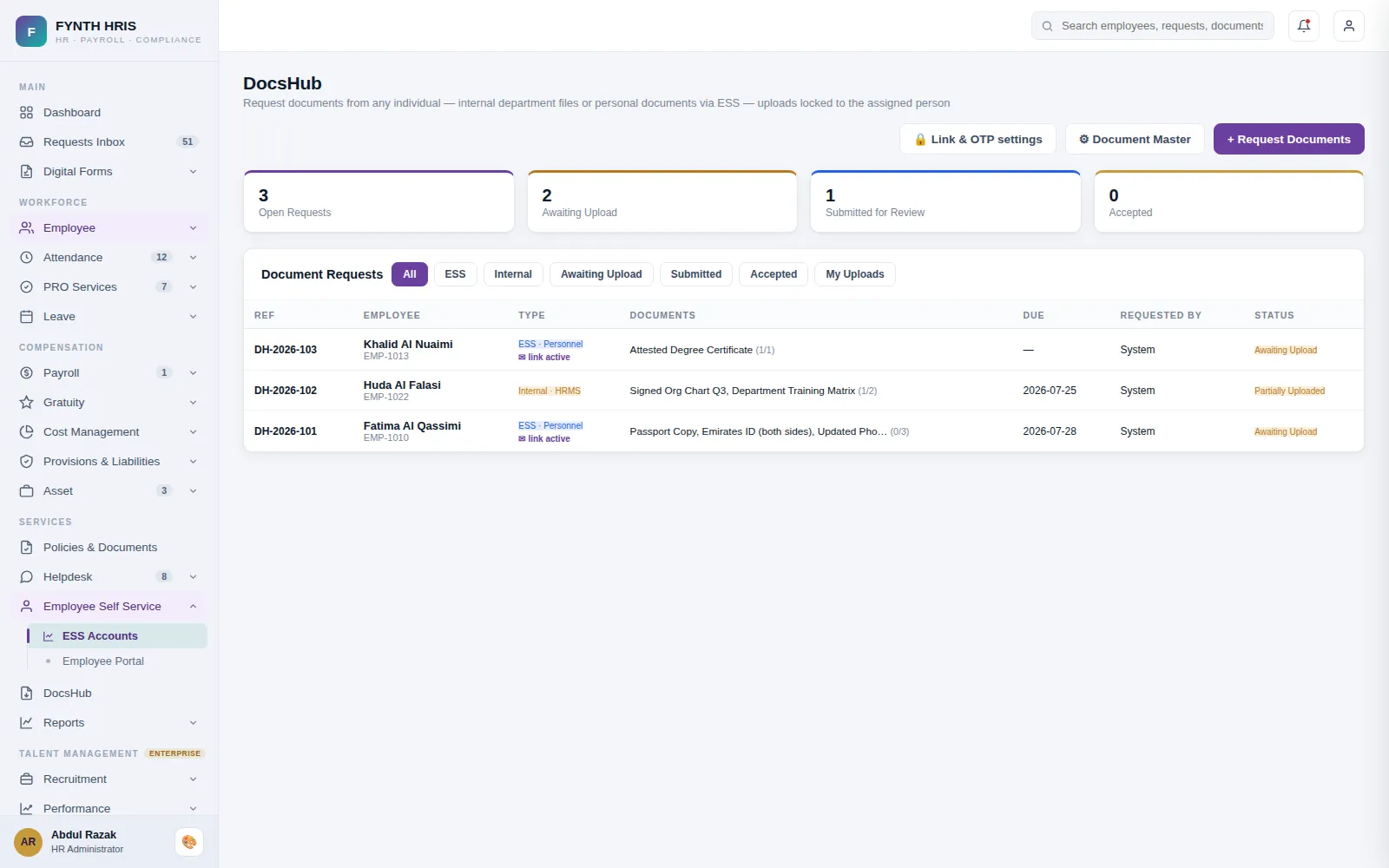Expand the Reports chevron
Image resolution: width=1389 pixels, height=868 pixels.
coord(193,723)
